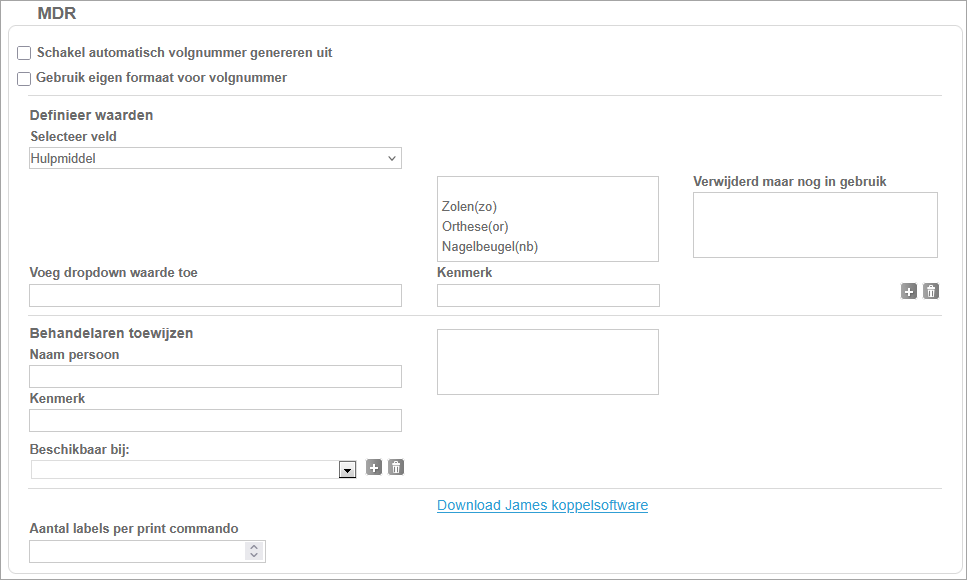Click the plus icon below the Verwijderd list
This screenshot has height=580, width=967.
click(x=909, y=291)
